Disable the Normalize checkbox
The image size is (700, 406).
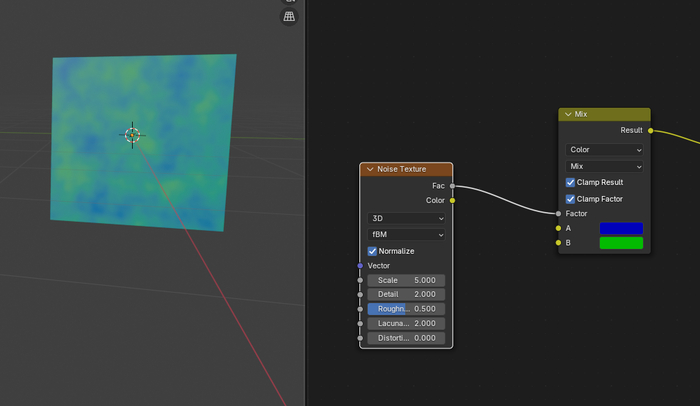(x=373, y=251)
